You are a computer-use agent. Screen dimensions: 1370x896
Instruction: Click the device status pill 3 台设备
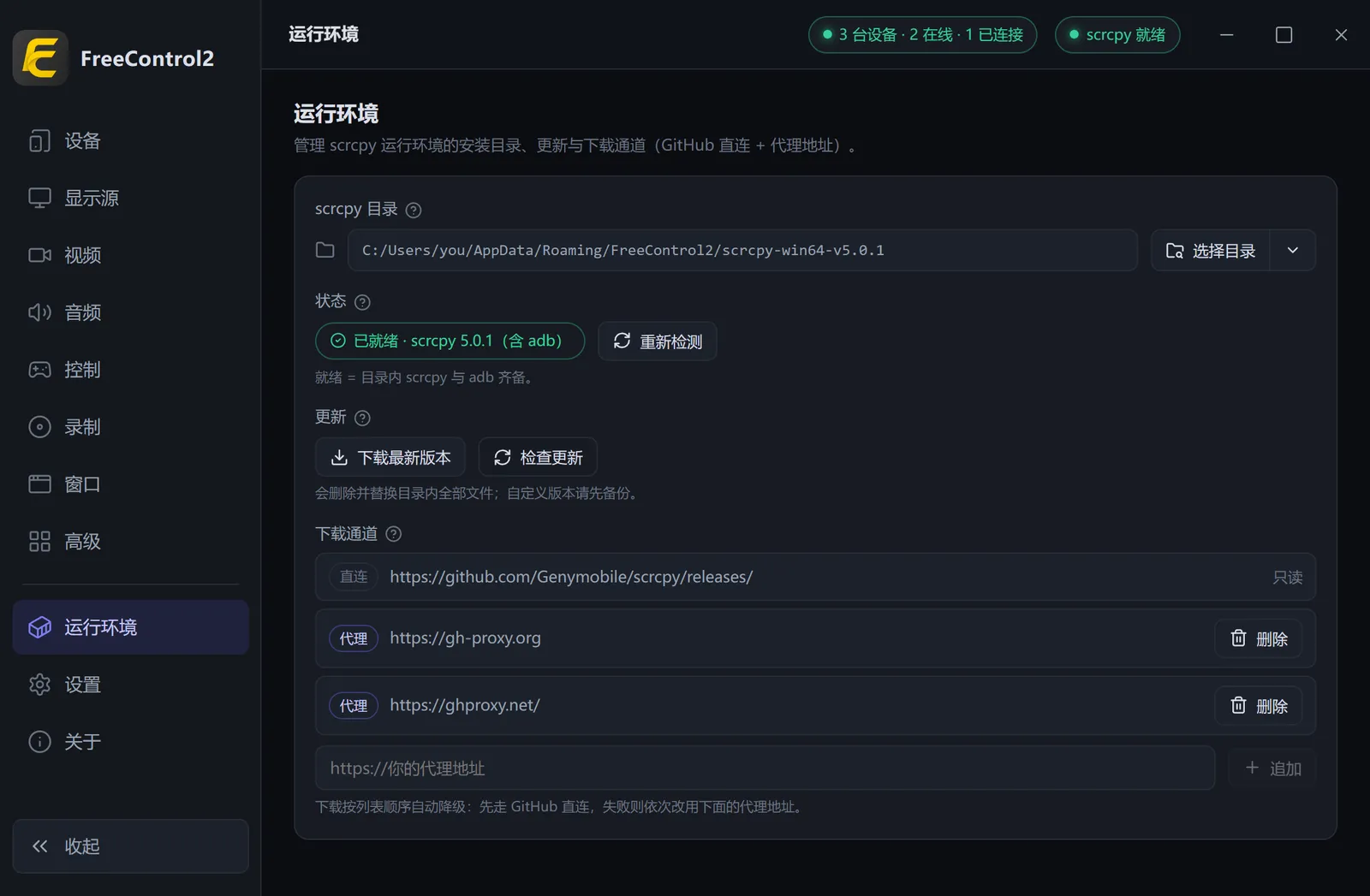[x=922, y=35]
